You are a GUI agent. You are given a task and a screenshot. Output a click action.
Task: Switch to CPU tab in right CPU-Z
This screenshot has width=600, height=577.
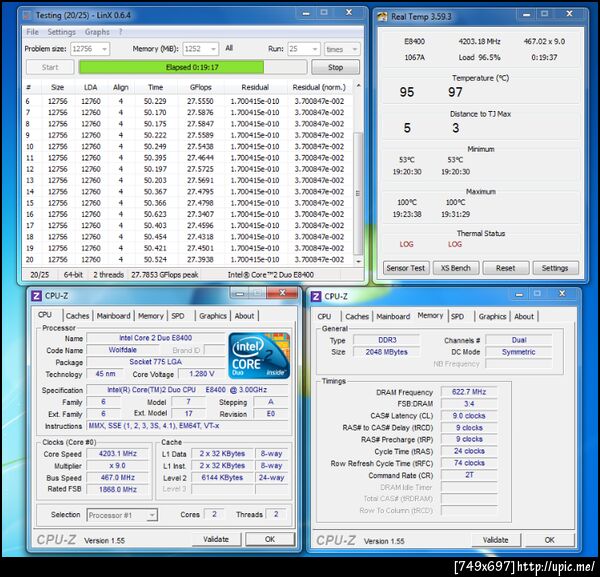tap(324, 316)
